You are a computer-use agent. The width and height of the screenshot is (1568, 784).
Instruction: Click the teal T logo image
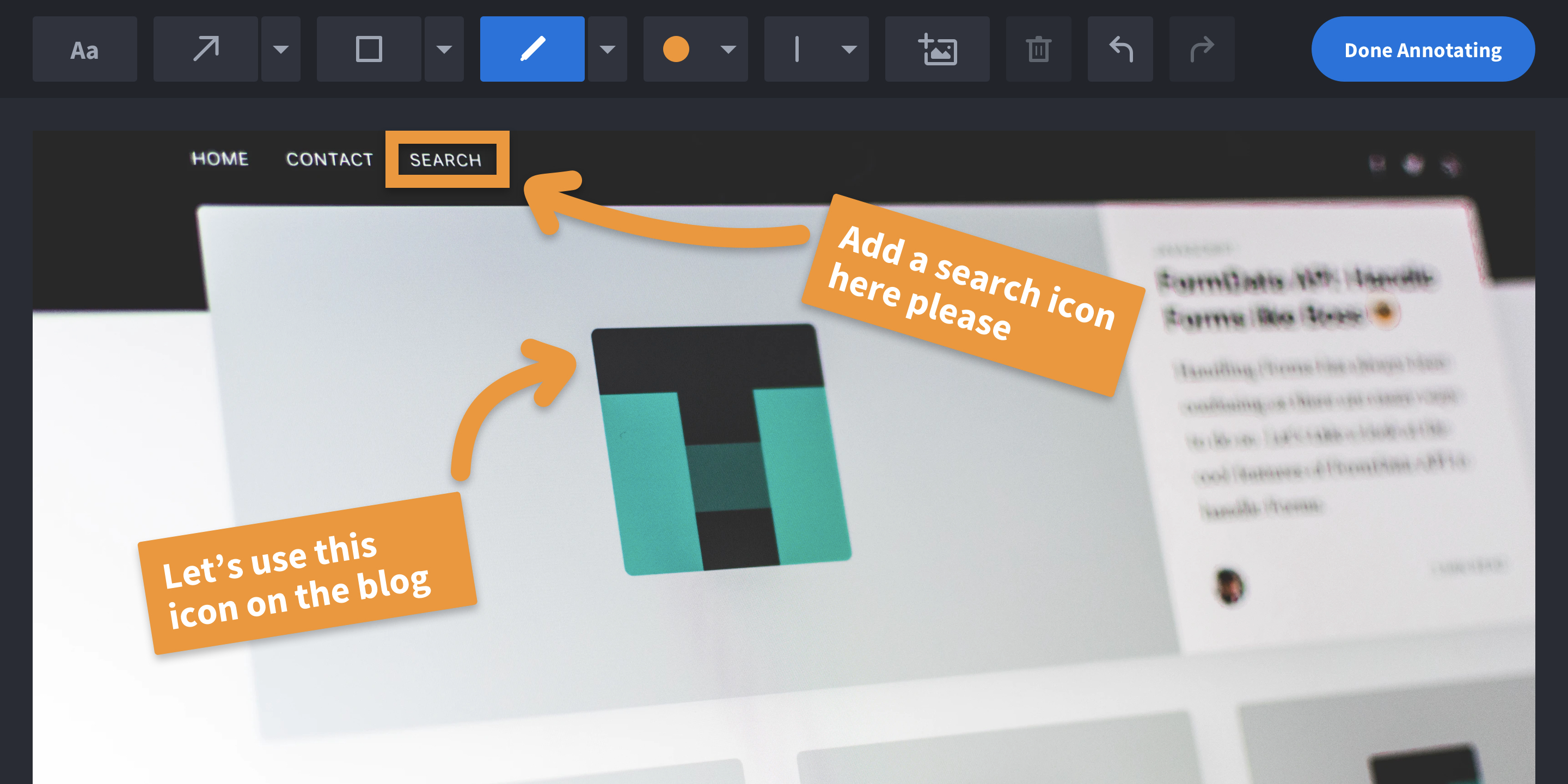pos(721,449)
